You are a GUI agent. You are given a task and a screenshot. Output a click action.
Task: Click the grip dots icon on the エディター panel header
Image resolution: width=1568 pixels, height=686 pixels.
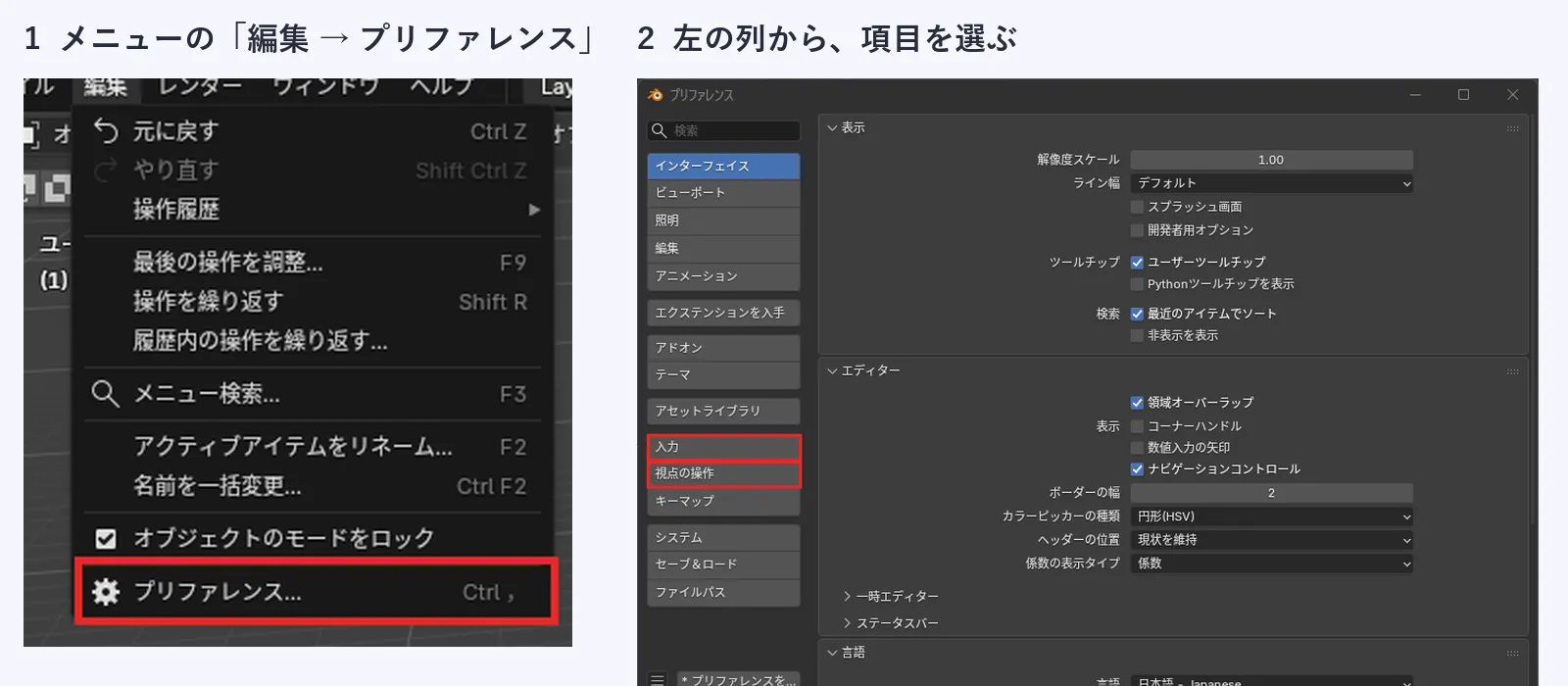point(1513,371)
